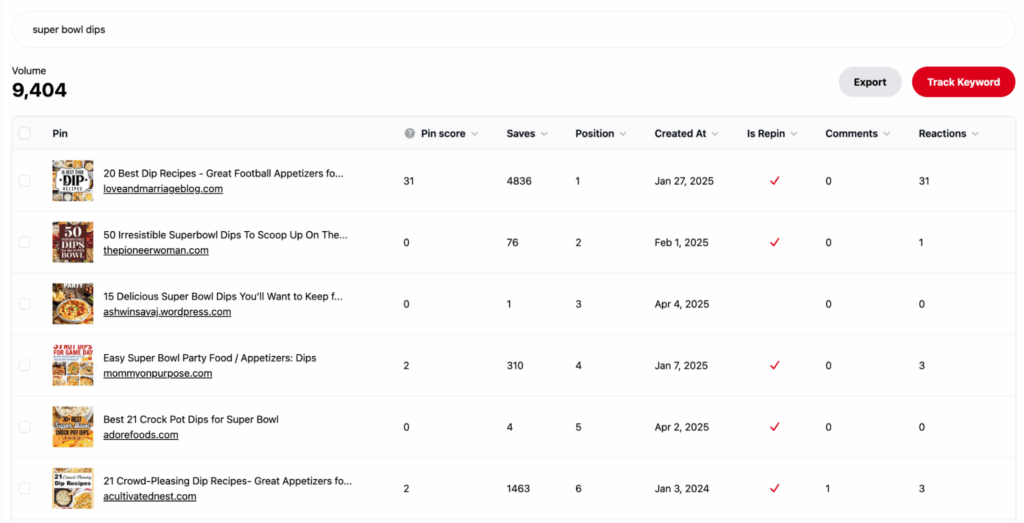
Task: Click the Pin column header label
Action: 60,133
